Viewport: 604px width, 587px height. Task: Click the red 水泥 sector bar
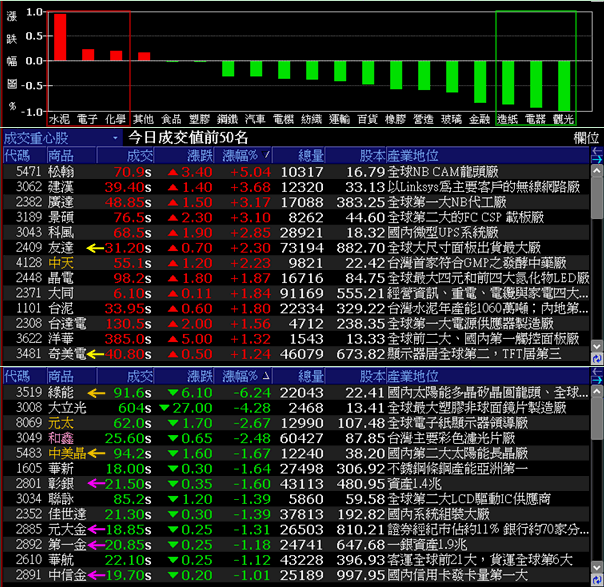tap(60, 37)
